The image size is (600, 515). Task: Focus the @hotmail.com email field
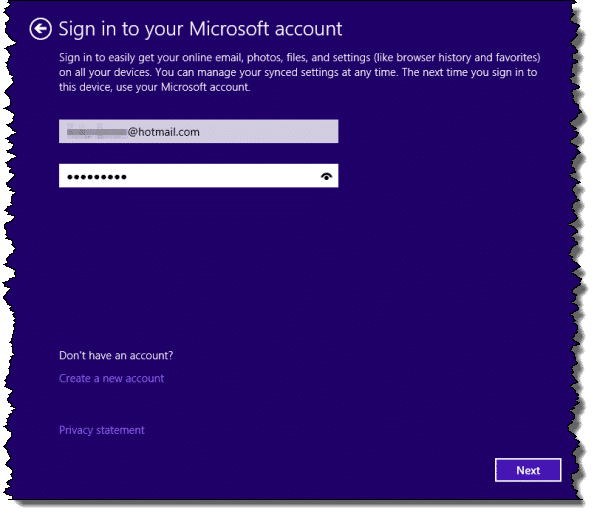[x=199, y=132]
